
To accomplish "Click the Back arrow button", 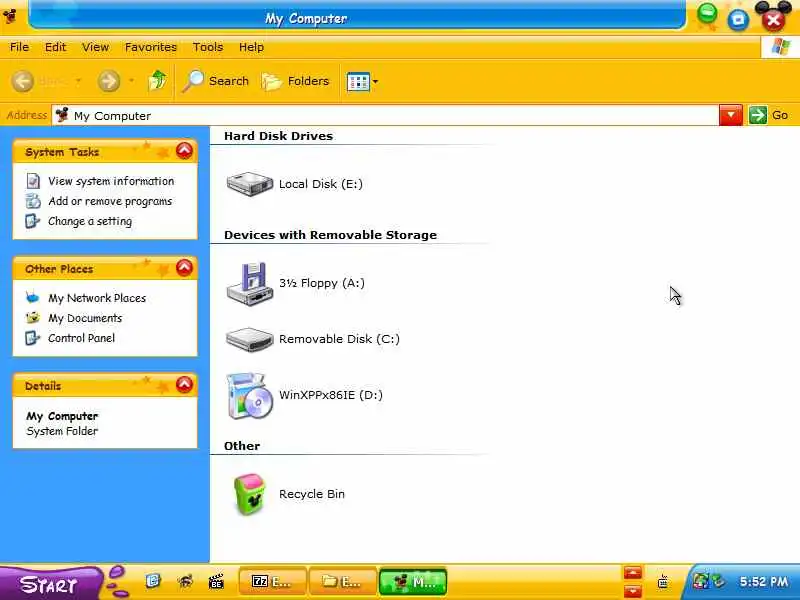I will 23,81.
